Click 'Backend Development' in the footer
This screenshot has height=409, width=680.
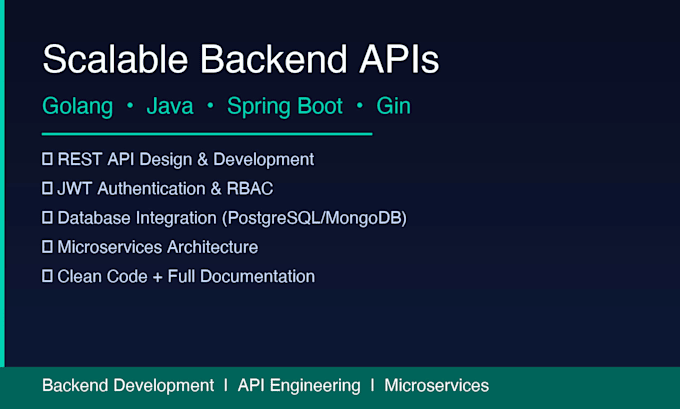tap(128, 386)
